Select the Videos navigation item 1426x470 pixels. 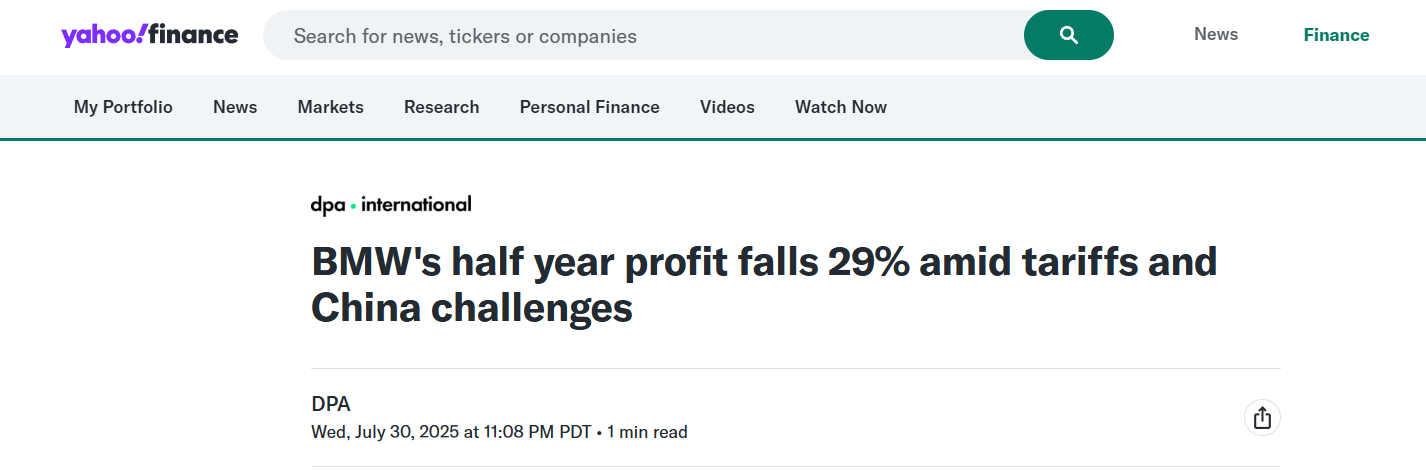click(727, 107)
